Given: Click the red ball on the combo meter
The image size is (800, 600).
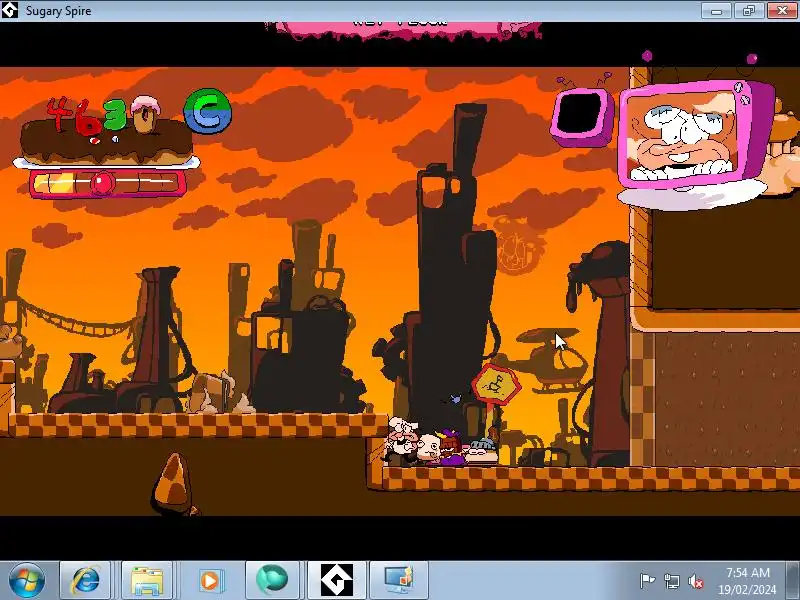Looking at the screenshot, I should click(102, 183).
